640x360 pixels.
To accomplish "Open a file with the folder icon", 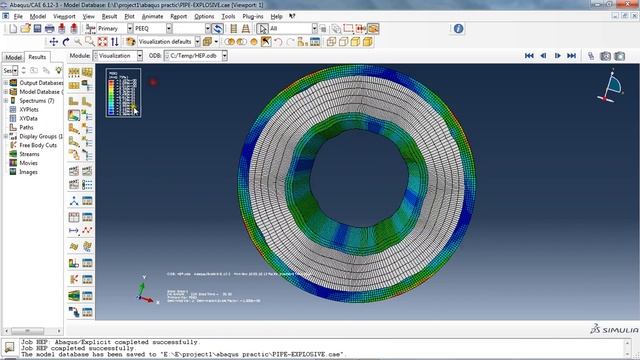I will [x=25, y=29].
